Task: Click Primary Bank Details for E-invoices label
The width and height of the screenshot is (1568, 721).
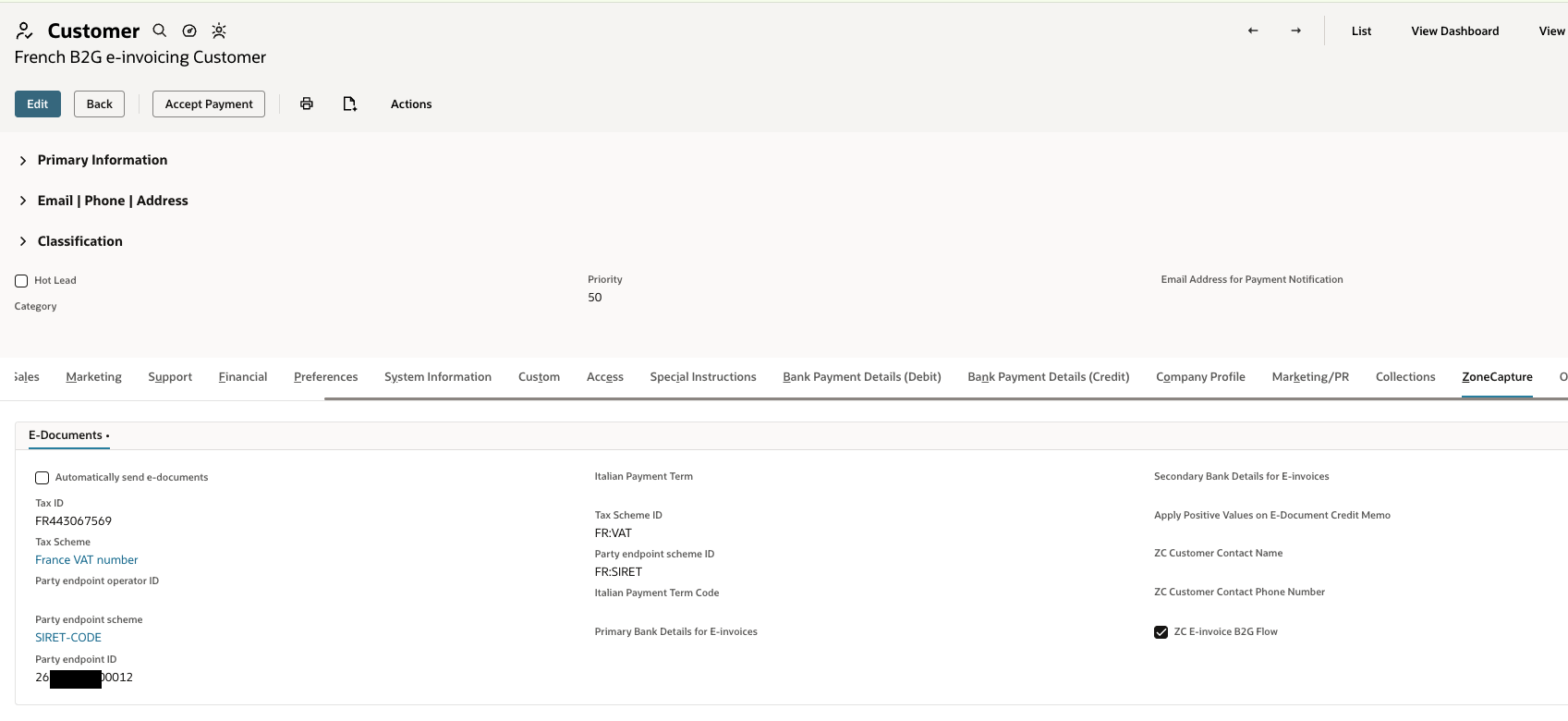Action: (676, 631)
